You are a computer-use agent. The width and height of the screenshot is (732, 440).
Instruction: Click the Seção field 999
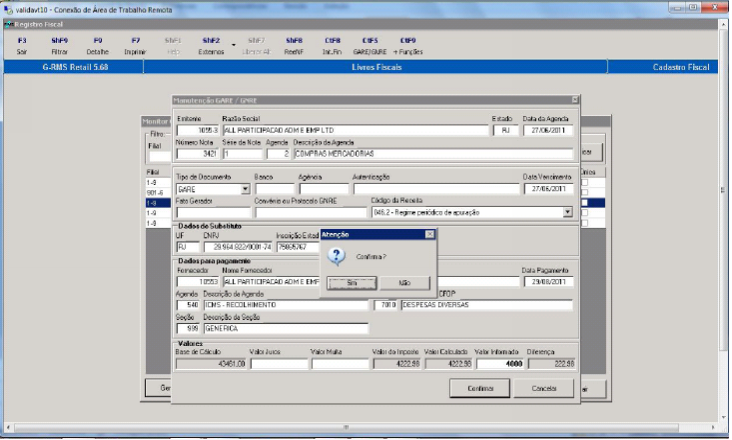pyautogui.click(x=188, y=328)
